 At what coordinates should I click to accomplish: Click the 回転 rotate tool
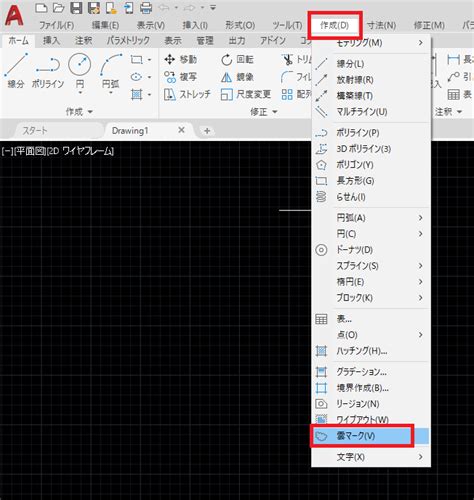(x=237, y=60)
